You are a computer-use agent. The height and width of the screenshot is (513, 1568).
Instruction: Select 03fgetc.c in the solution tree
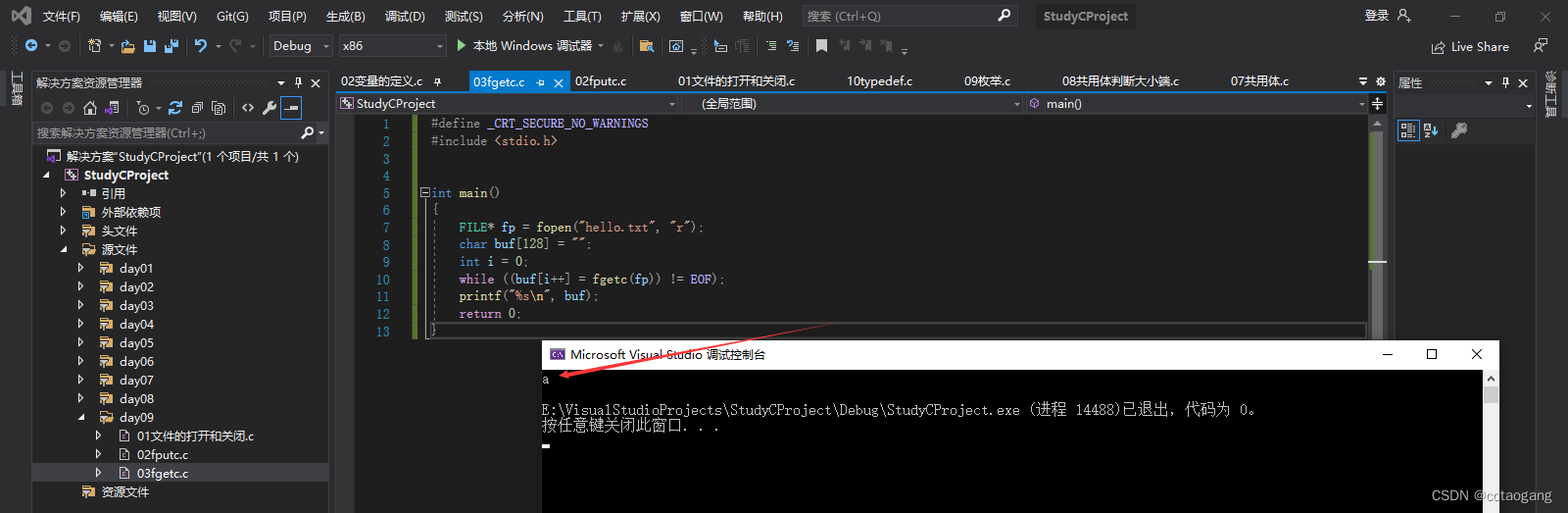pos(162,473)
